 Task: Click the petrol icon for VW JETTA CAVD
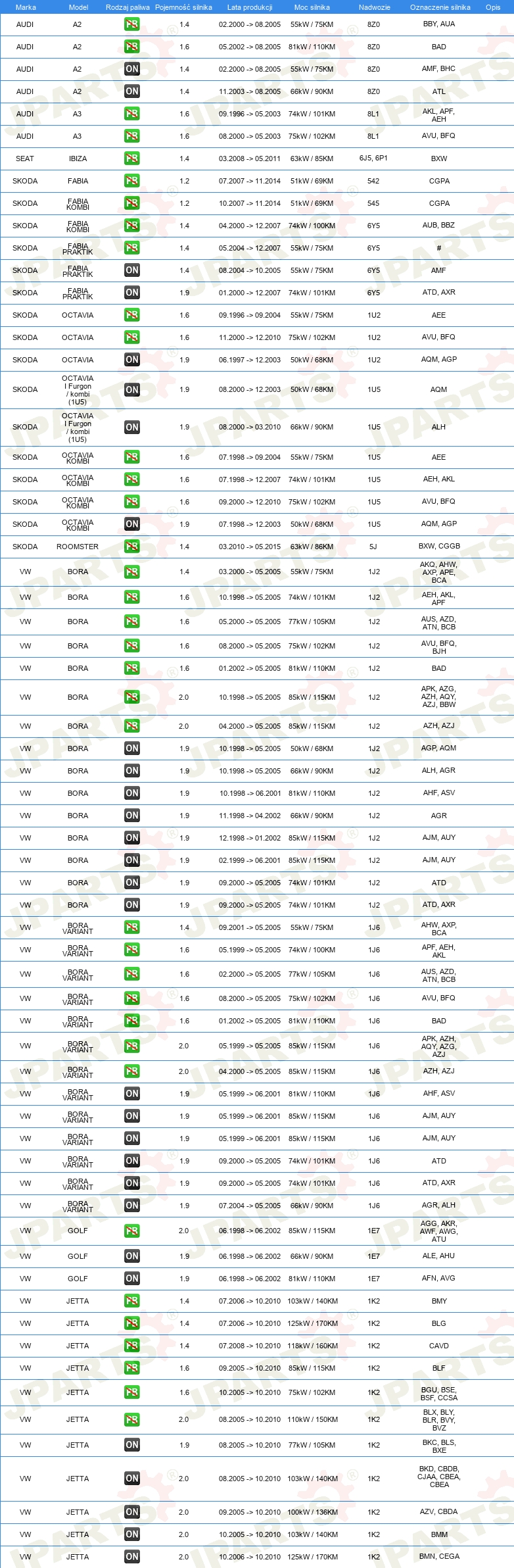coord(131,1346)
